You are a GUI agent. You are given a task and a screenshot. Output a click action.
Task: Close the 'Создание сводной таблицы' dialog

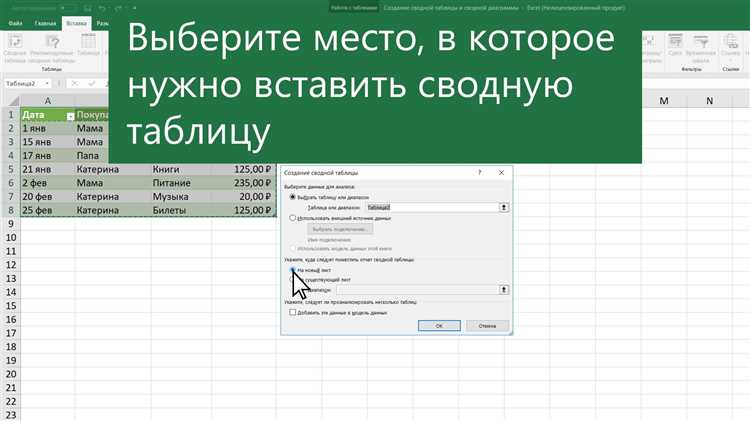coord(501,172)
